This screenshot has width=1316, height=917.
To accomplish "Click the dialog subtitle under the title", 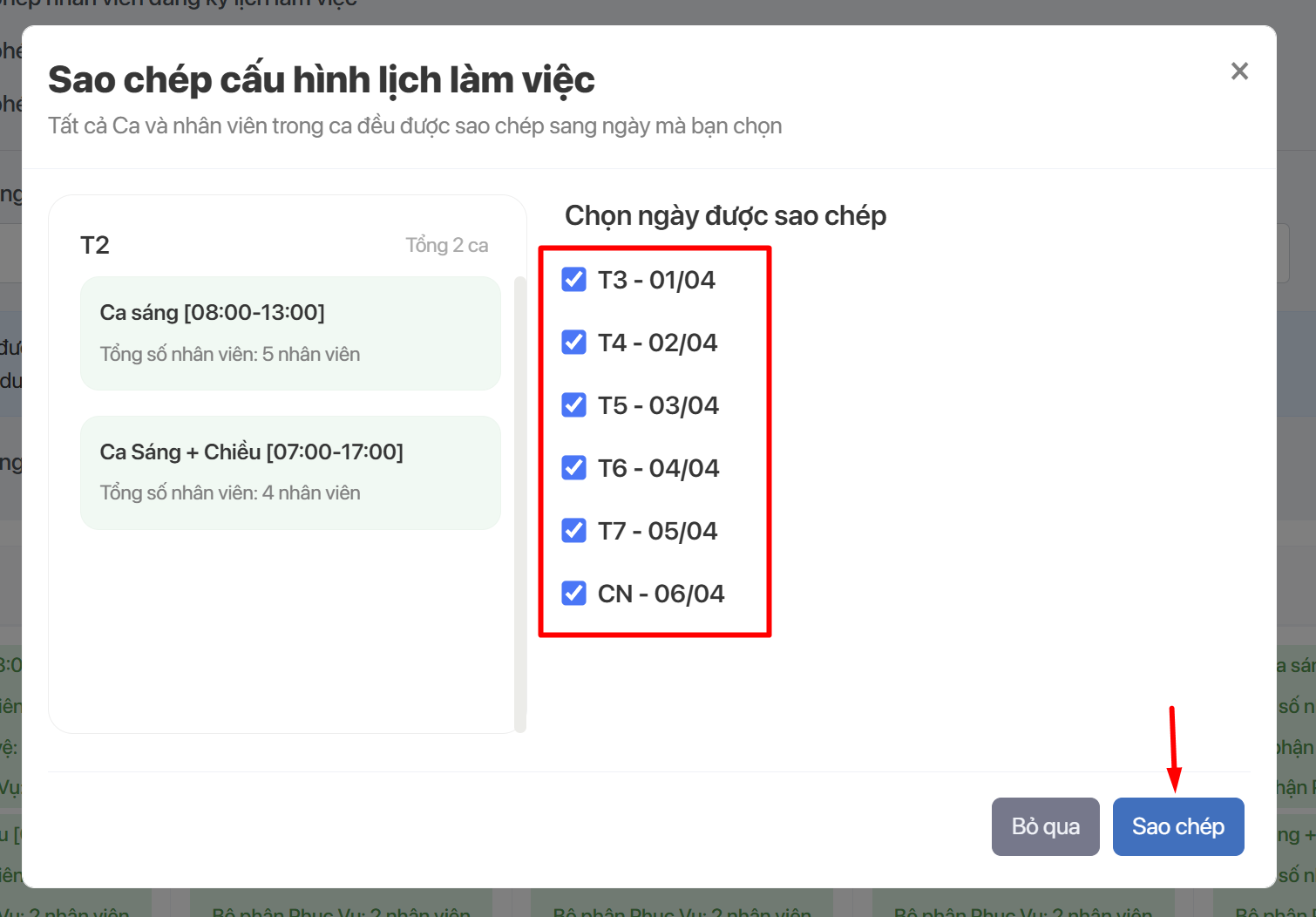I will click(415, 126).
